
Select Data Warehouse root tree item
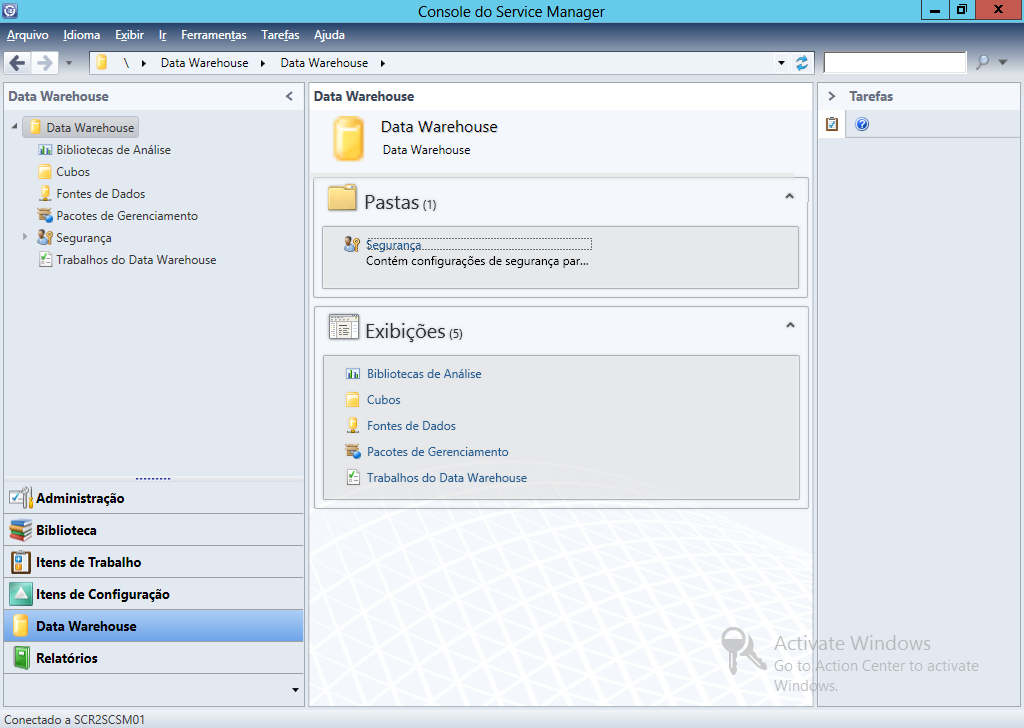81,127
